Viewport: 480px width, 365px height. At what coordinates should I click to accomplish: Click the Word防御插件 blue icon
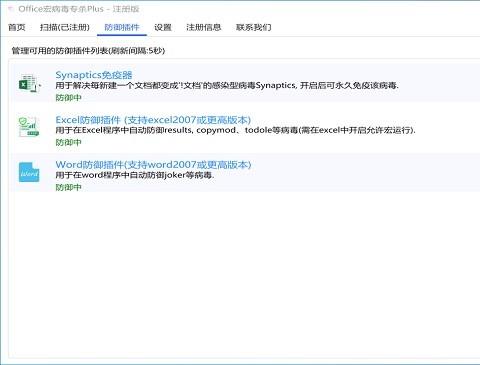tap(29, 172)
